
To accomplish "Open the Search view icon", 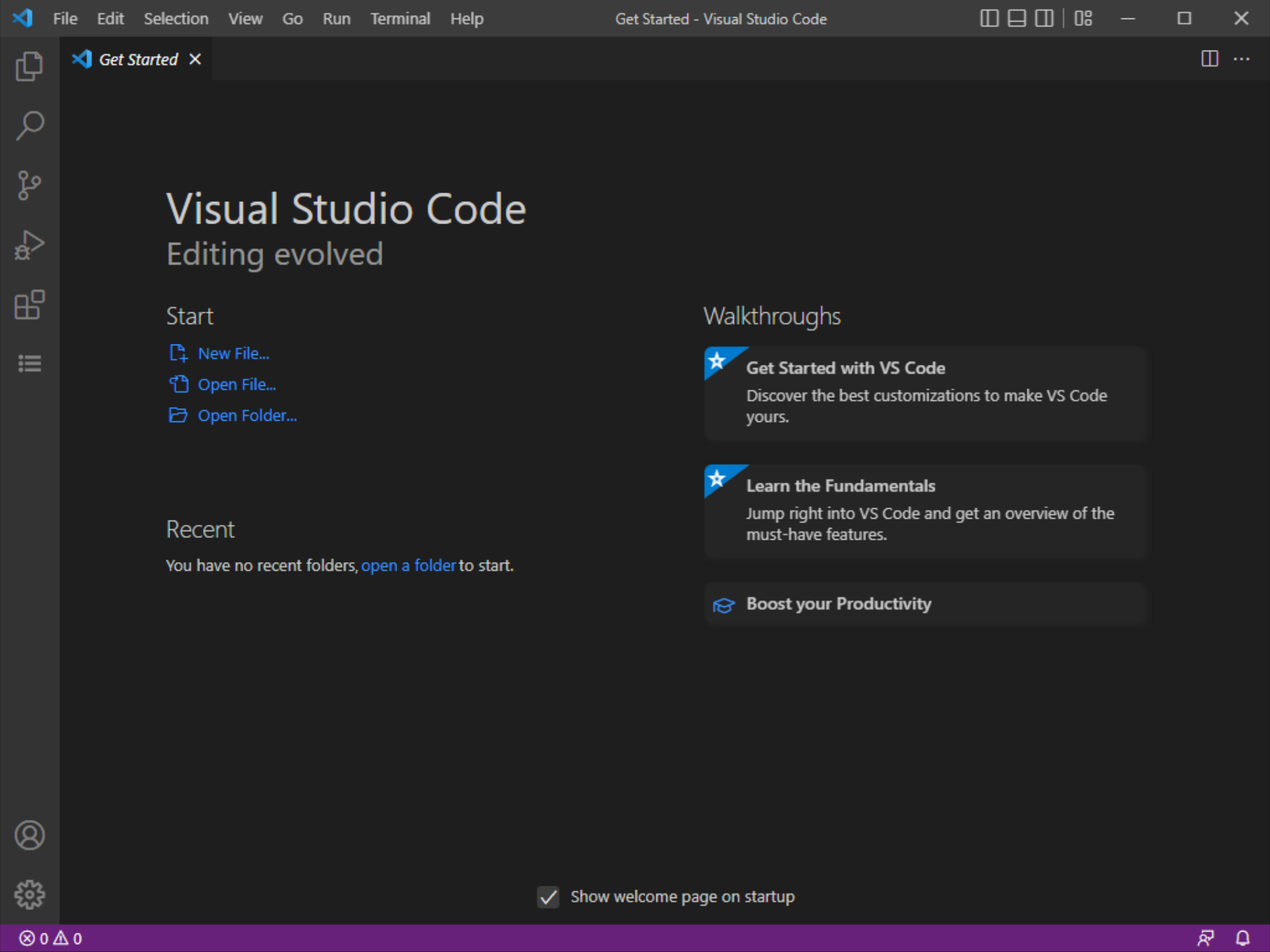I will (30, 126).
